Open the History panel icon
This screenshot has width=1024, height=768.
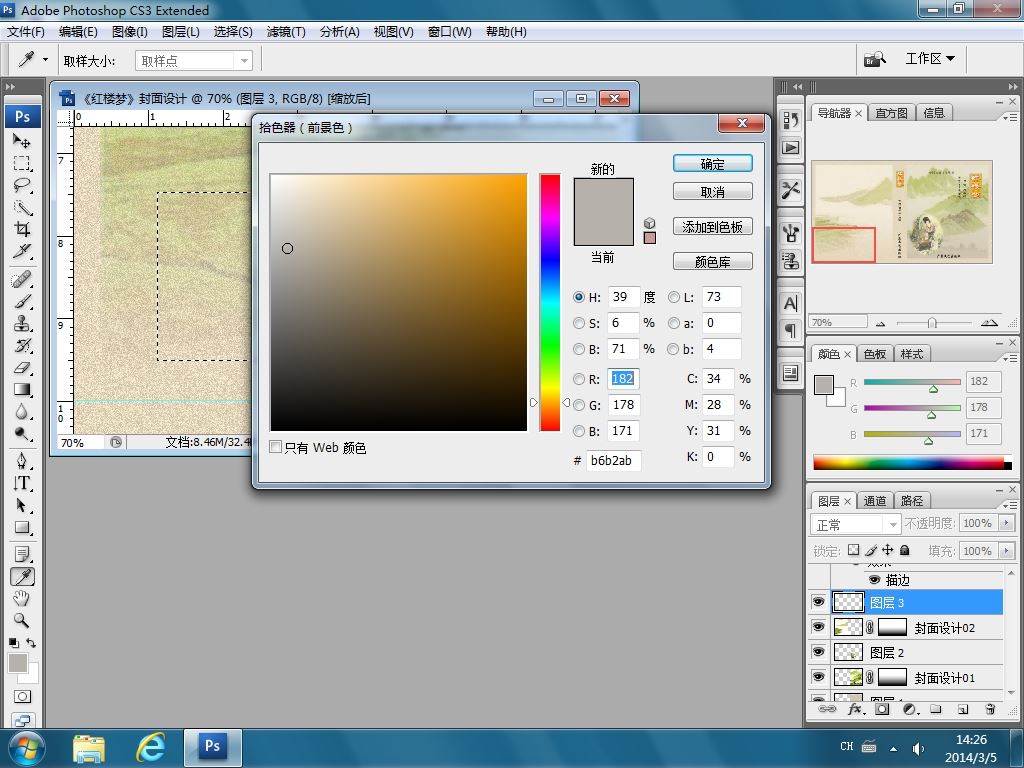pos(791,120)
